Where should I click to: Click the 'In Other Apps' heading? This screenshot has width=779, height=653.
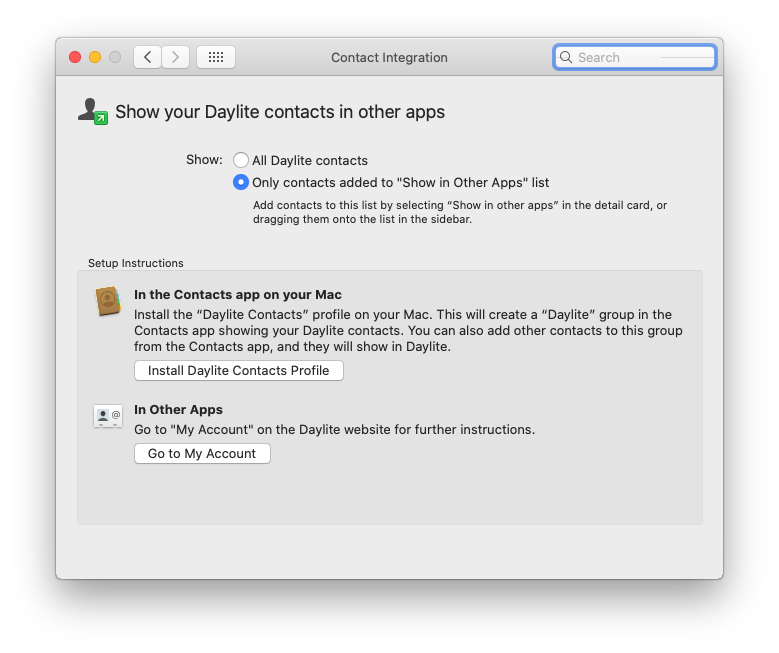178,409
